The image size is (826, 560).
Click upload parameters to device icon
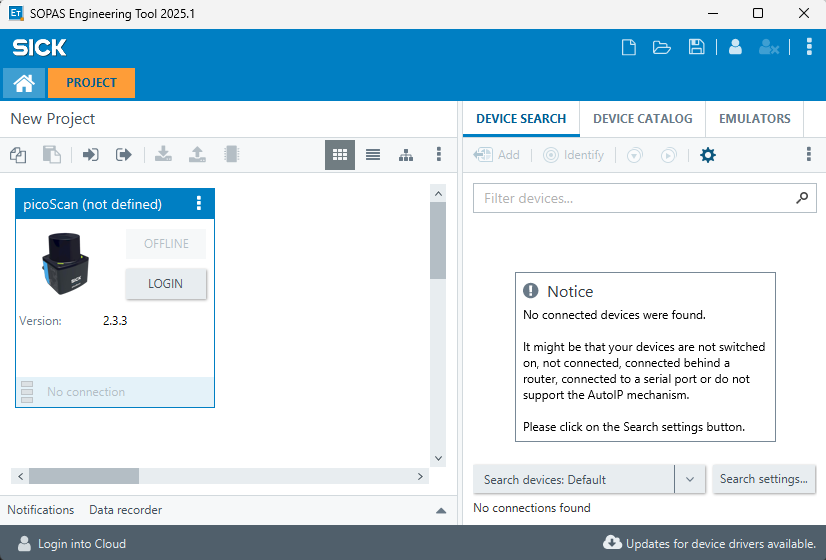pyautogui.click(x=197, y=154)
